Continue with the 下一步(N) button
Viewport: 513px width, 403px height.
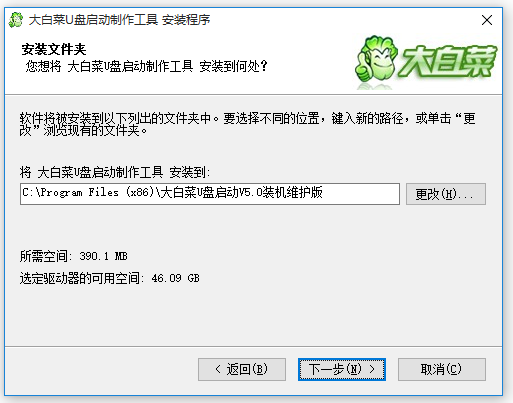pos(342,369)
